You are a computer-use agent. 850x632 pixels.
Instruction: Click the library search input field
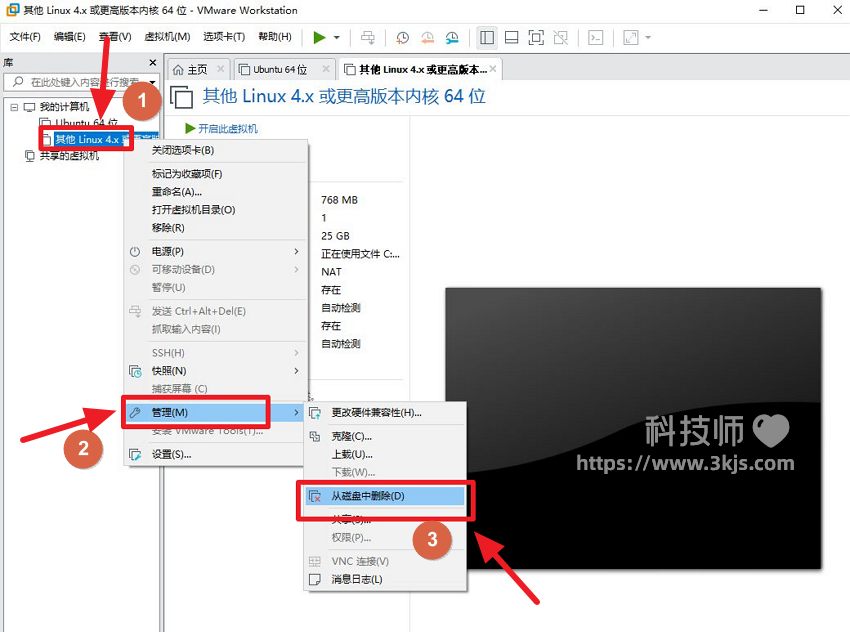[x=70, y=83]
